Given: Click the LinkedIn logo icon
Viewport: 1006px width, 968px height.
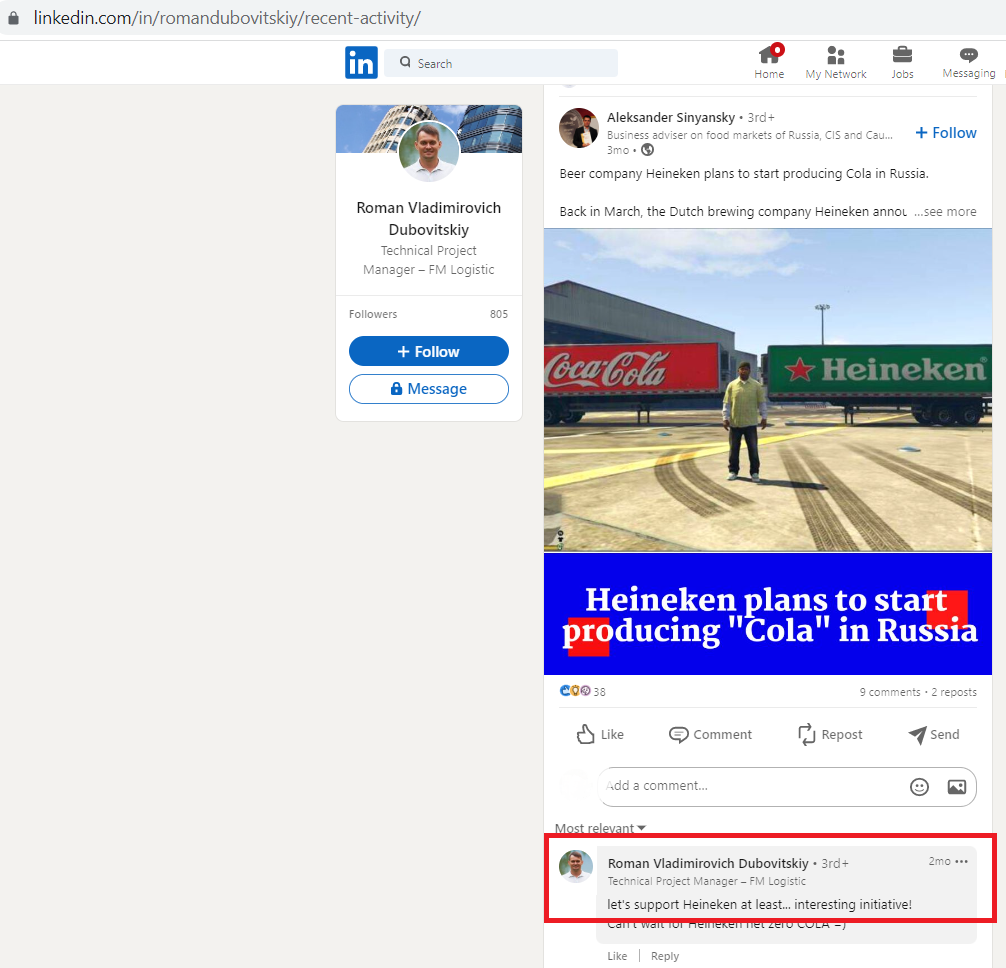Looking at the screenshot, I should tap(361, 62).
